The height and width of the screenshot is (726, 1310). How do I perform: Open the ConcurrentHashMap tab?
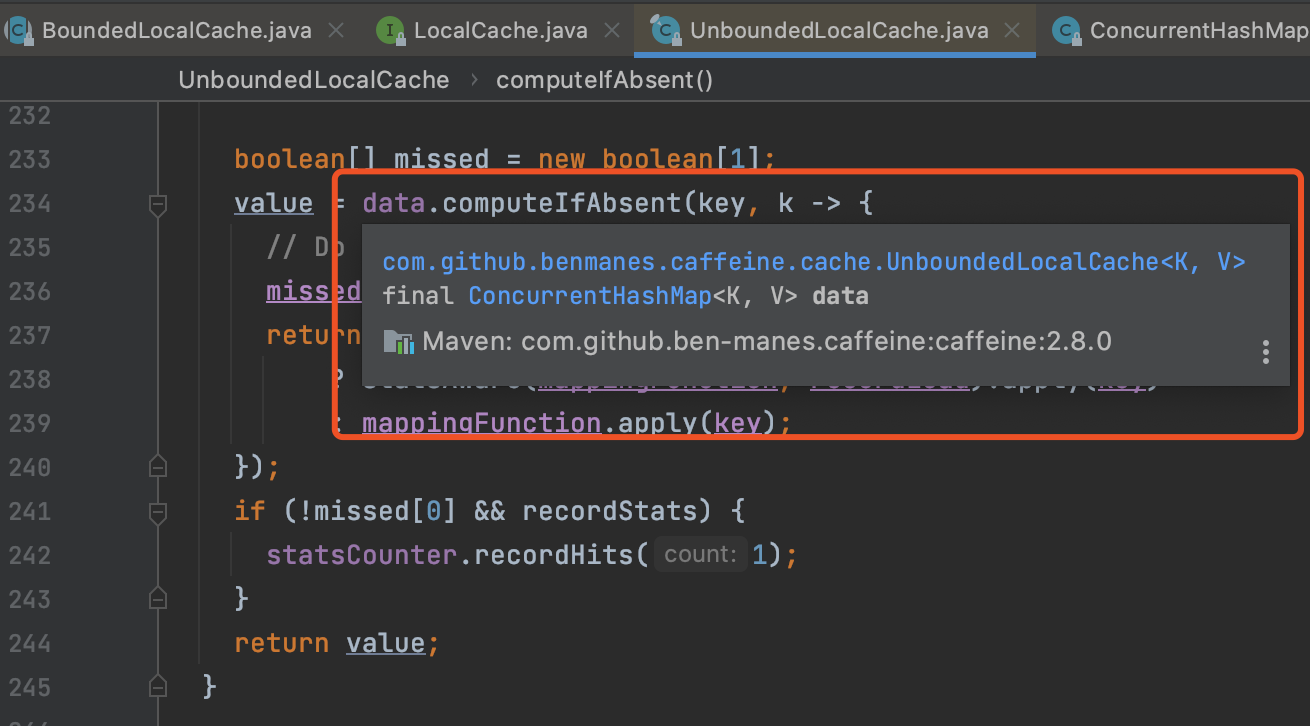coord(1199,31)
